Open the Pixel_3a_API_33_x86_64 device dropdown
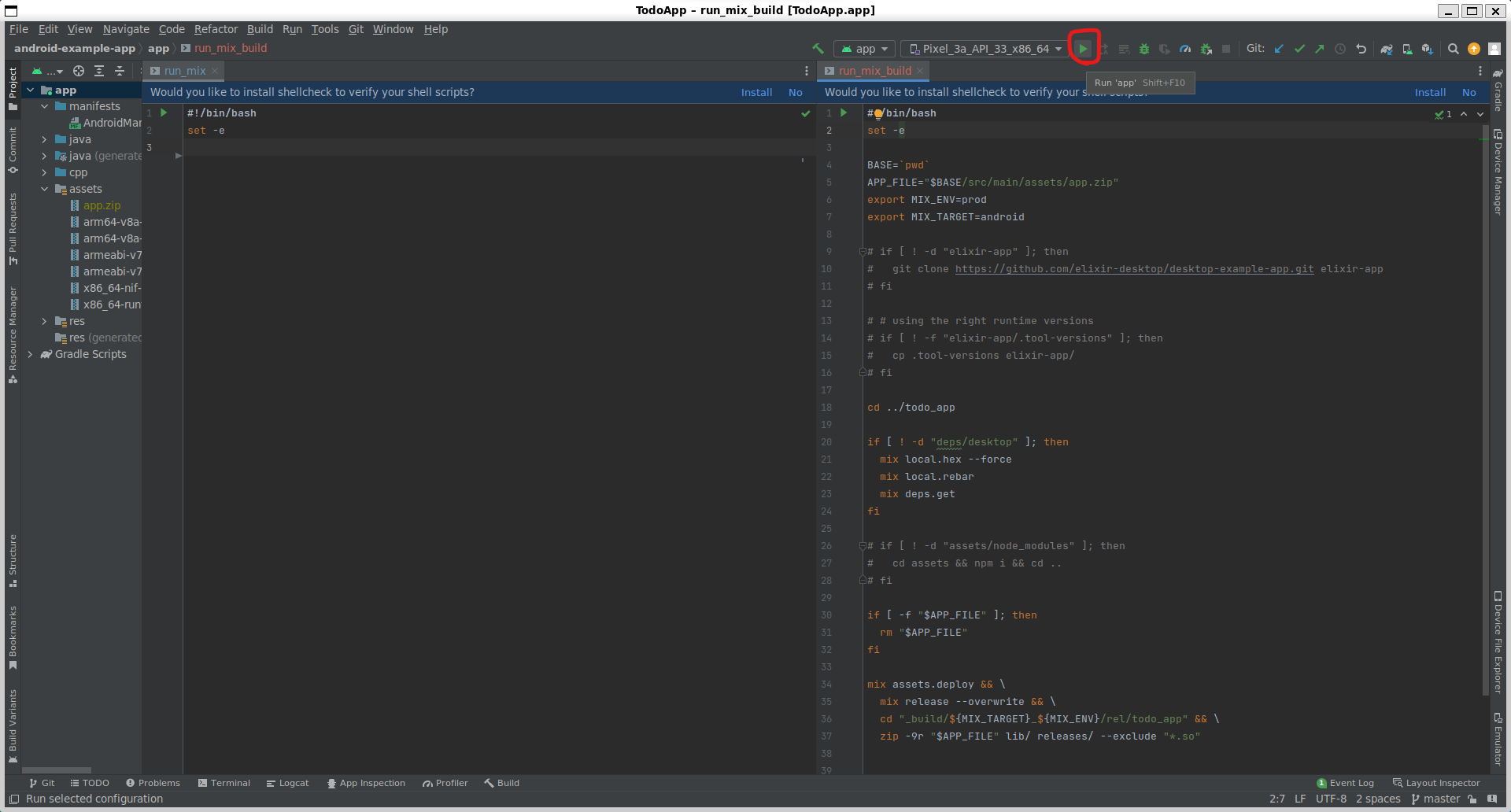This screenshot has width=1511, height=812. point(986,49)
